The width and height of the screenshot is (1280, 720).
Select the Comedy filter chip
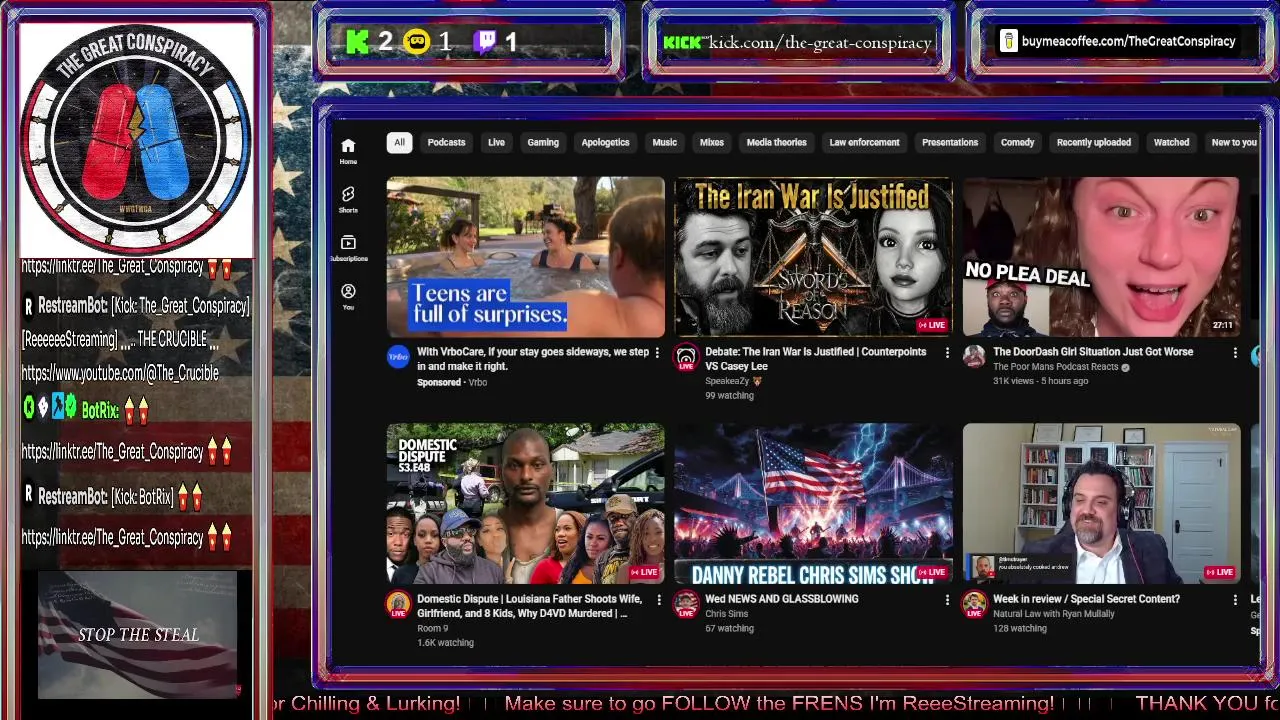click(x=1018, y=142)
